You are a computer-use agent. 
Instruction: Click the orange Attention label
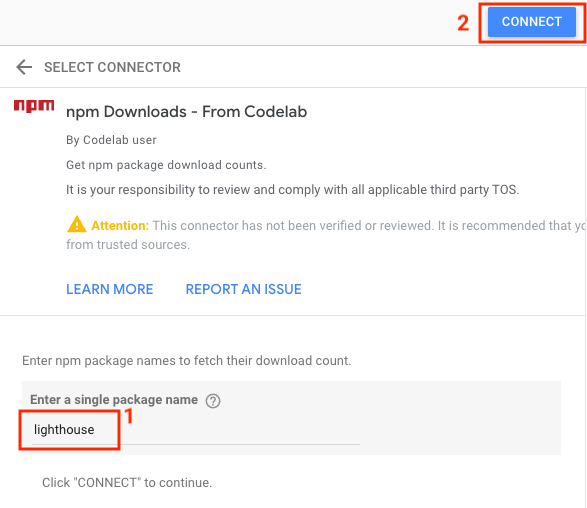click(120, 226)
